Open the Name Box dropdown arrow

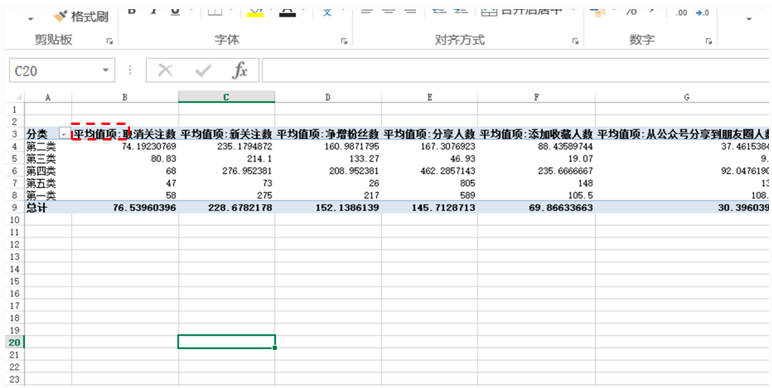[105, 70]
